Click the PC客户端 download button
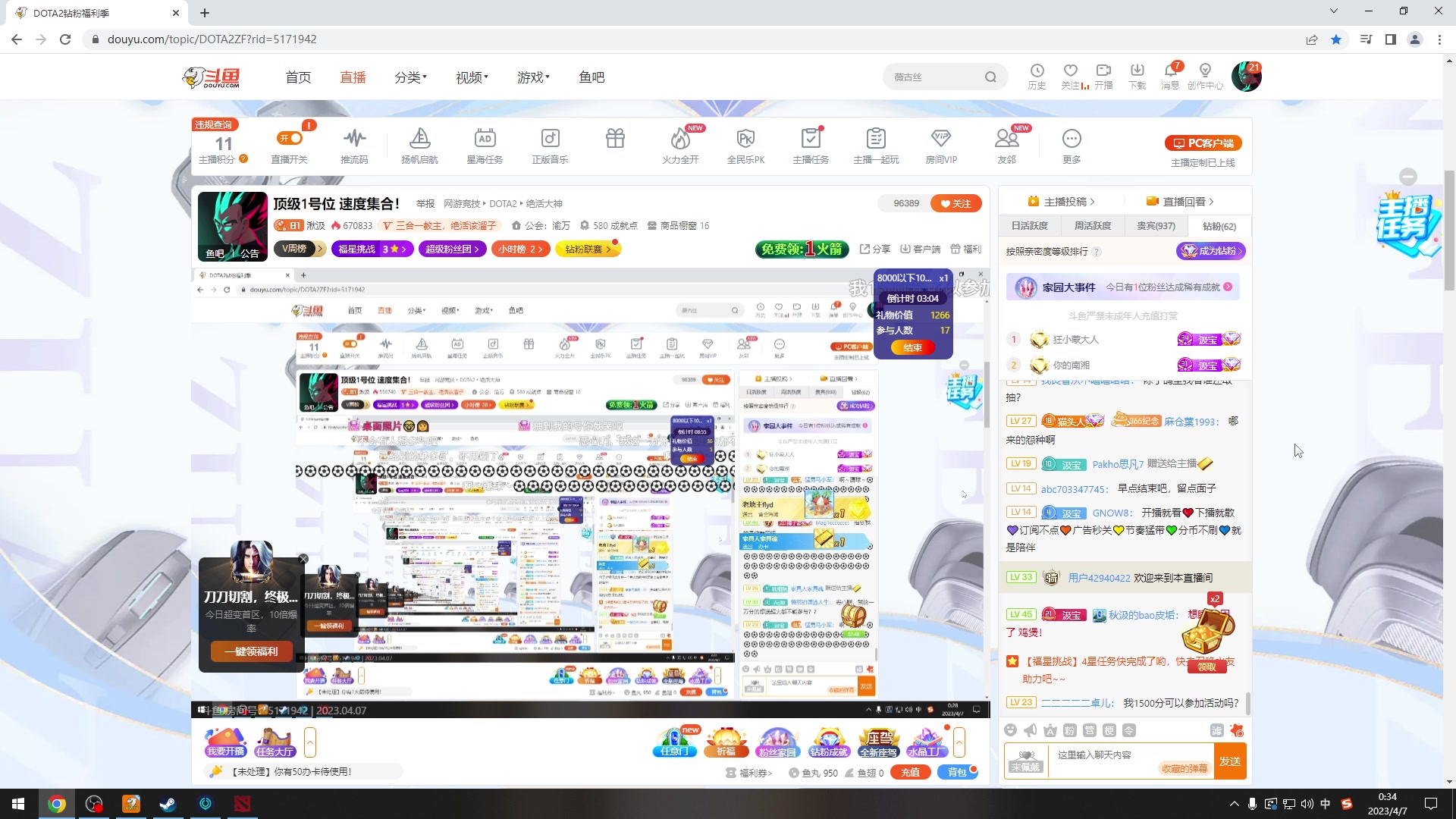The width and height of the screenshot is (1456, 819). (1203, 143)
